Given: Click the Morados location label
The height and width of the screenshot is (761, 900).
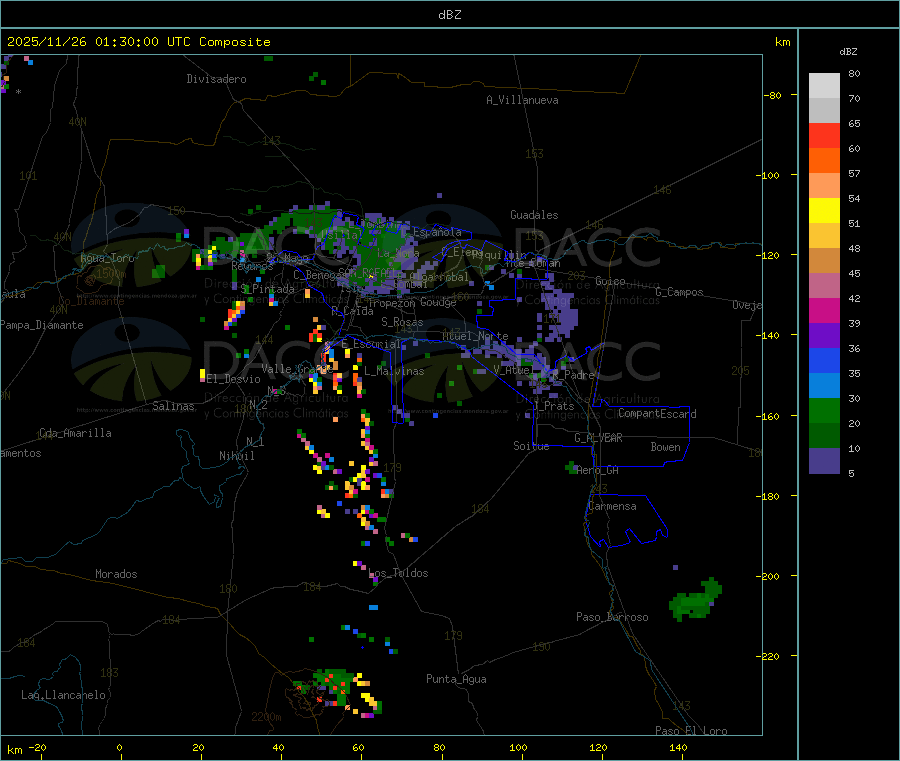Looking at the screenshot, I should [117, 574].
